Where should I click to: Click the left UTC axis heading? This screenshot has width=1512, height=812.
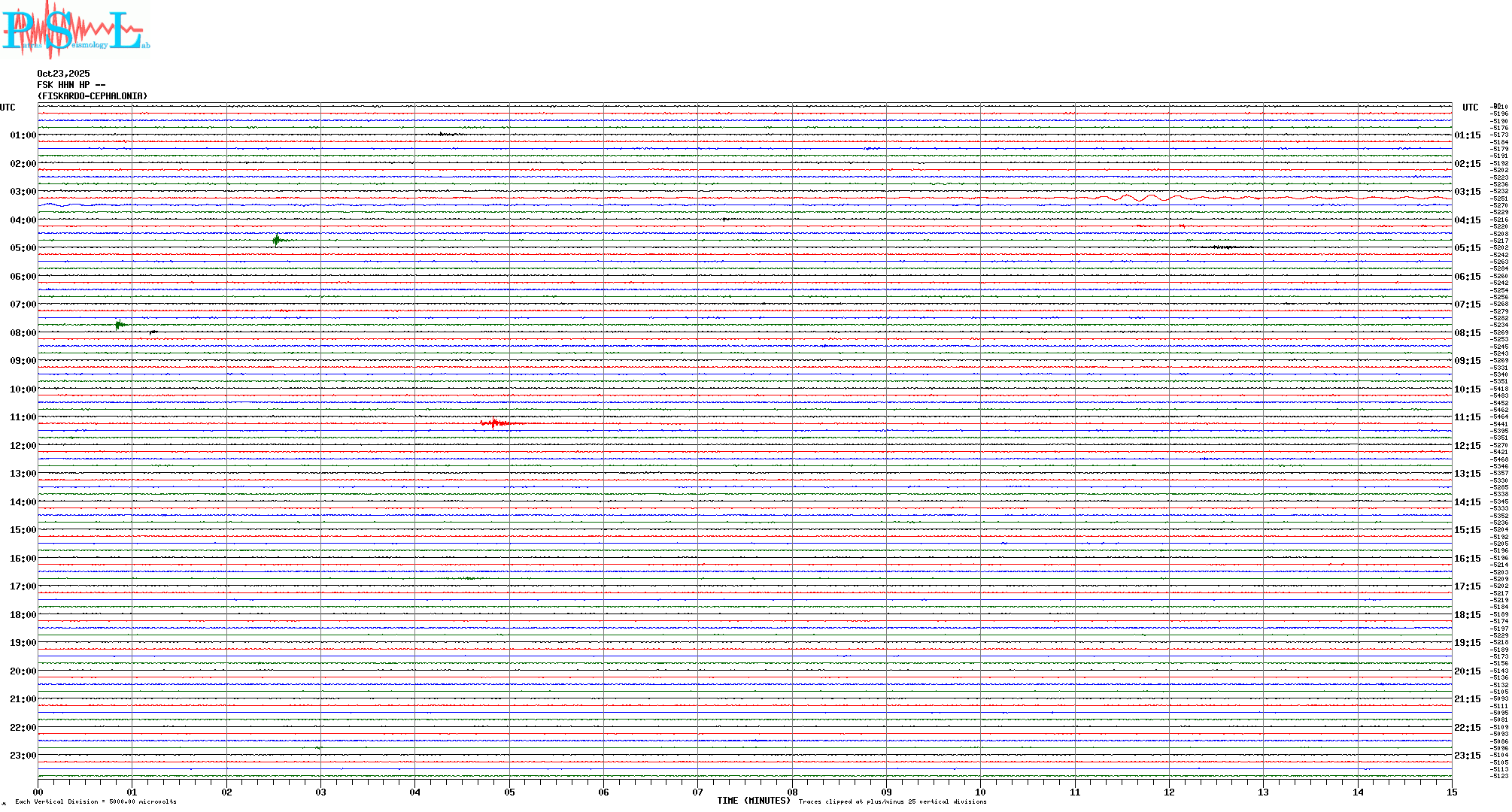pyautogui.click(x=8, y=108)
